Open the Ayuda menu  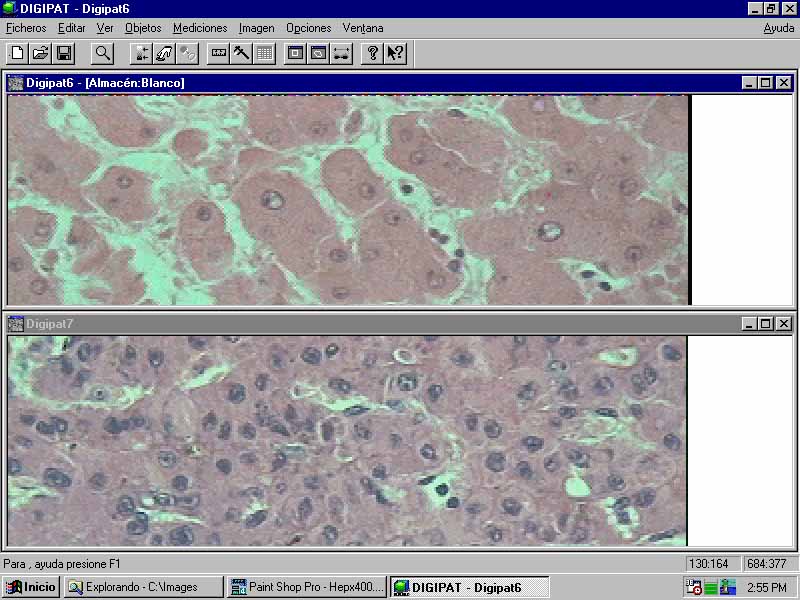[x=778, y=28]
